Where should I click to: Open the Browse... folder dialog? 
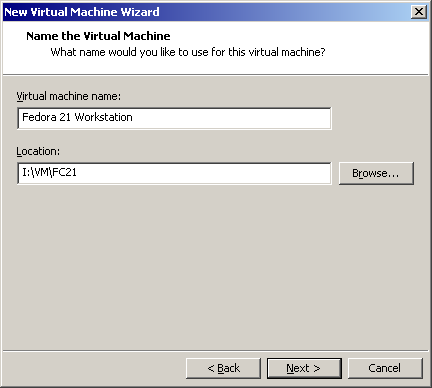coord(376,173)
